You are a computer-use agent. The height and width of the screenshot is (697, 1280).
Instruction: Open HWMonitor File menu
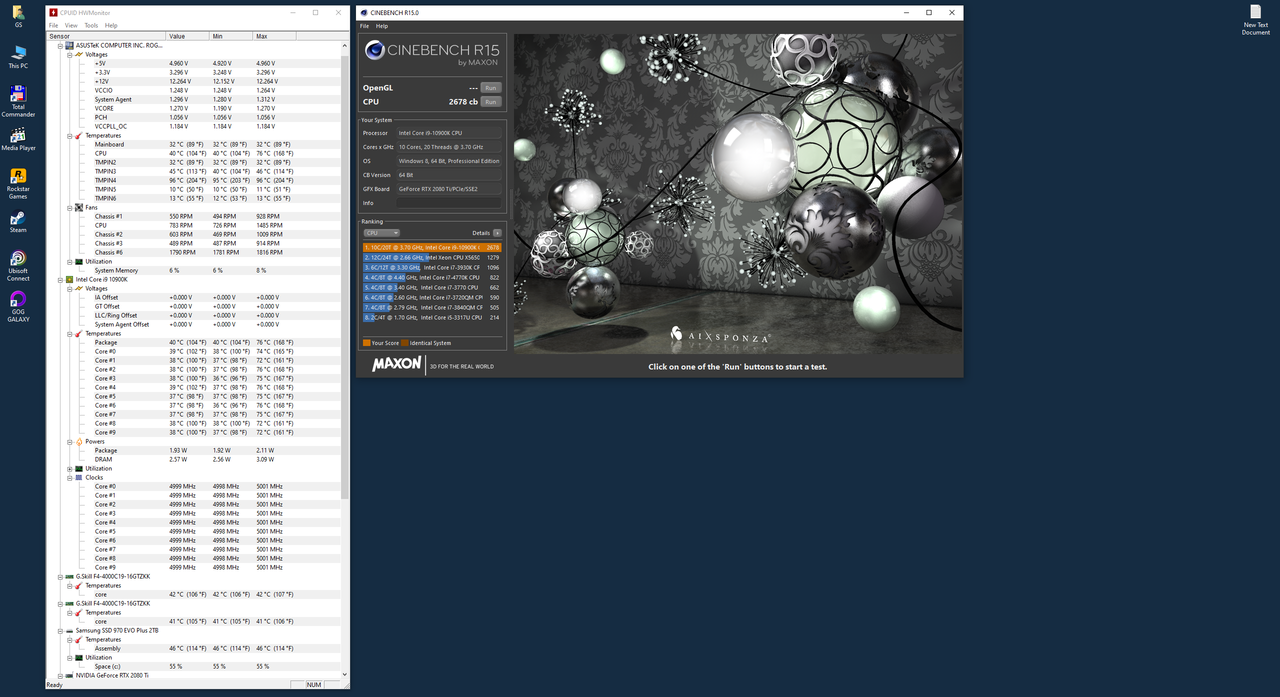(x=54, y=25)
